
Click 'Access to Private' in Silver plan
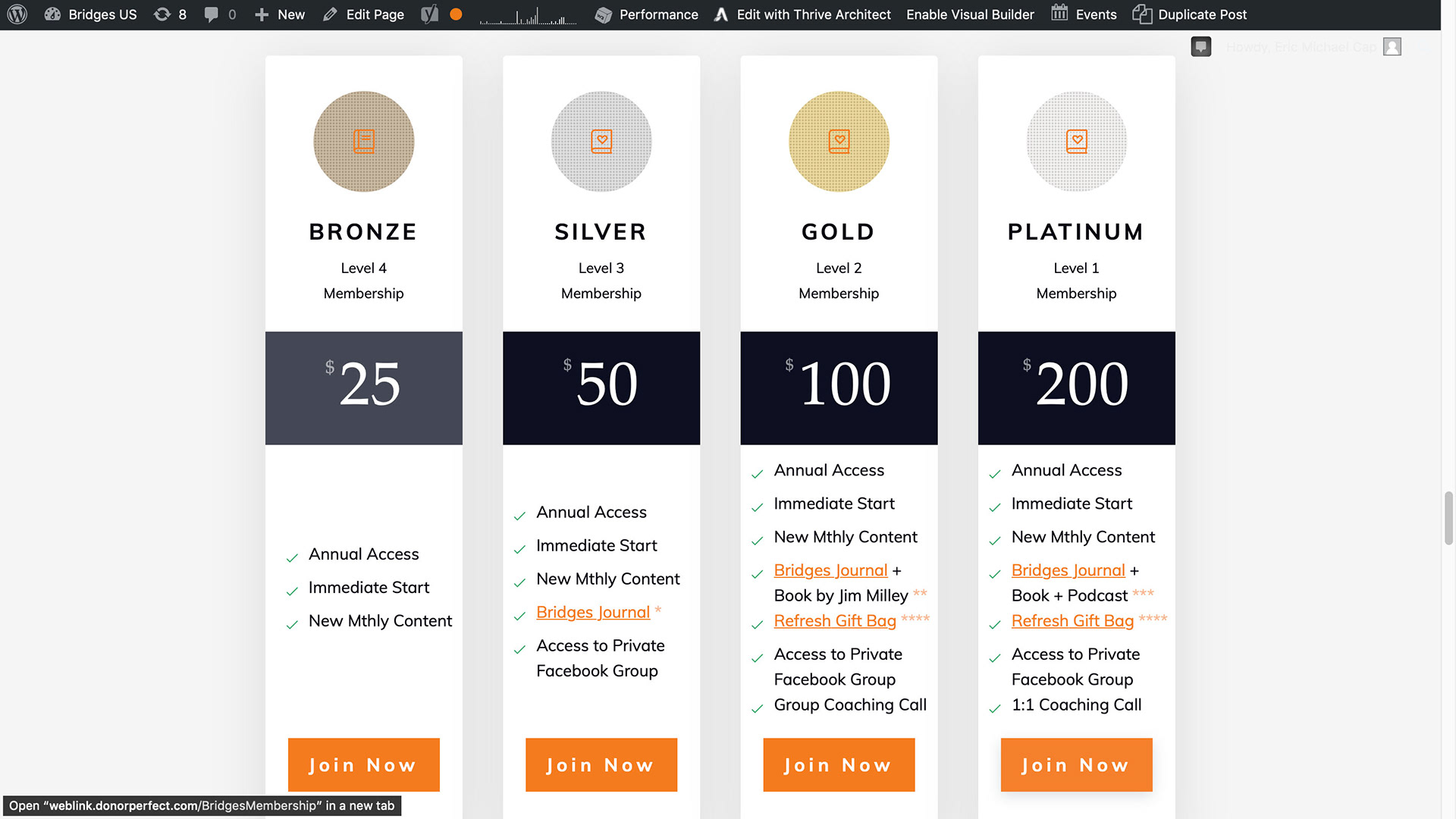[x=601, y=645]
